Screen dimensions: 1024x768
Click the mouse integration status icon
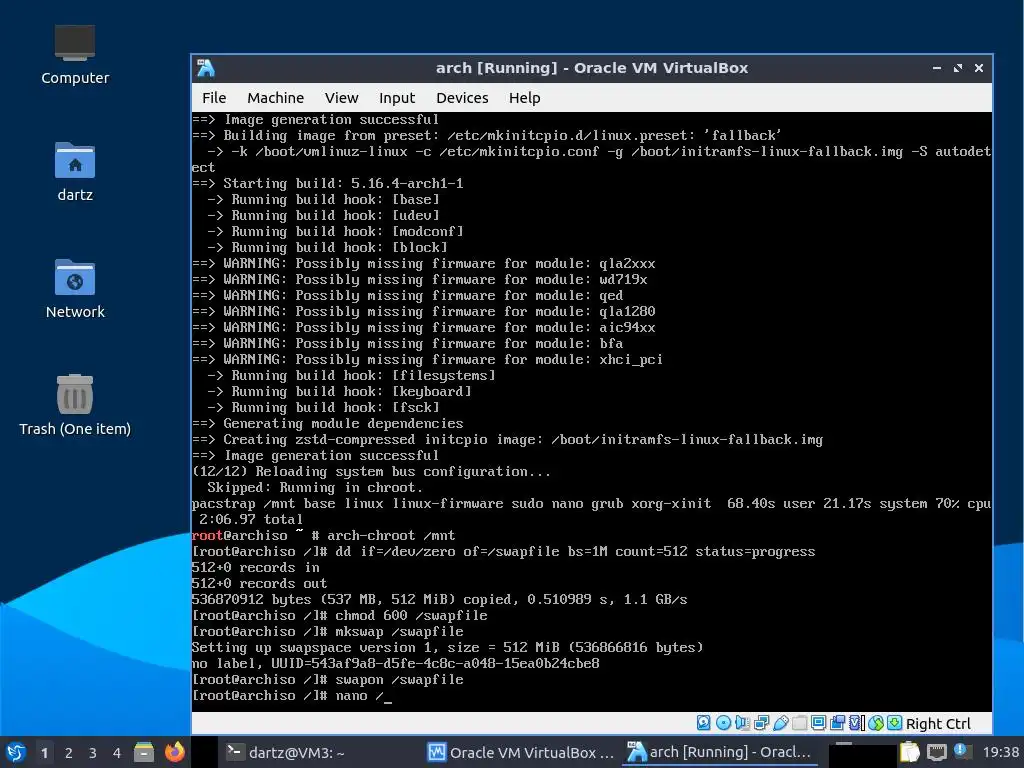tap(876, 723)
